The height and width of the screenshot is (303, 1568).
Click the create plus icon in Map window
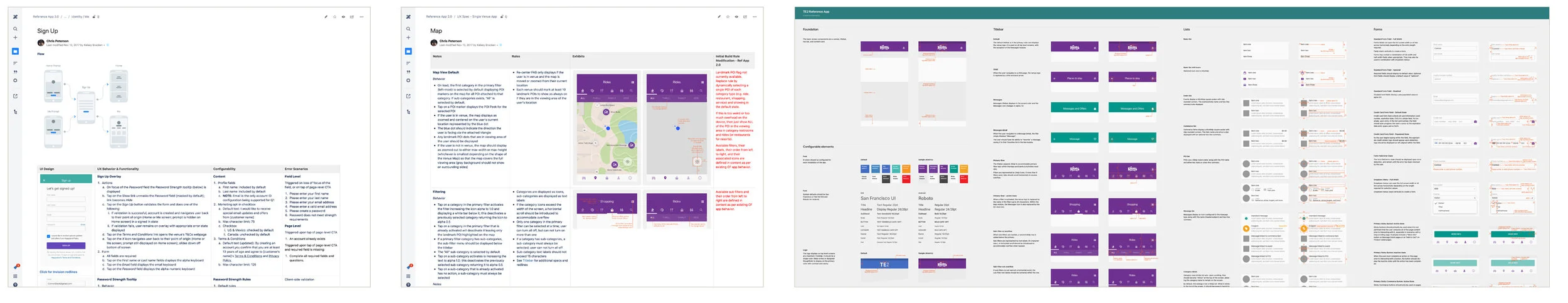point(408,38)
